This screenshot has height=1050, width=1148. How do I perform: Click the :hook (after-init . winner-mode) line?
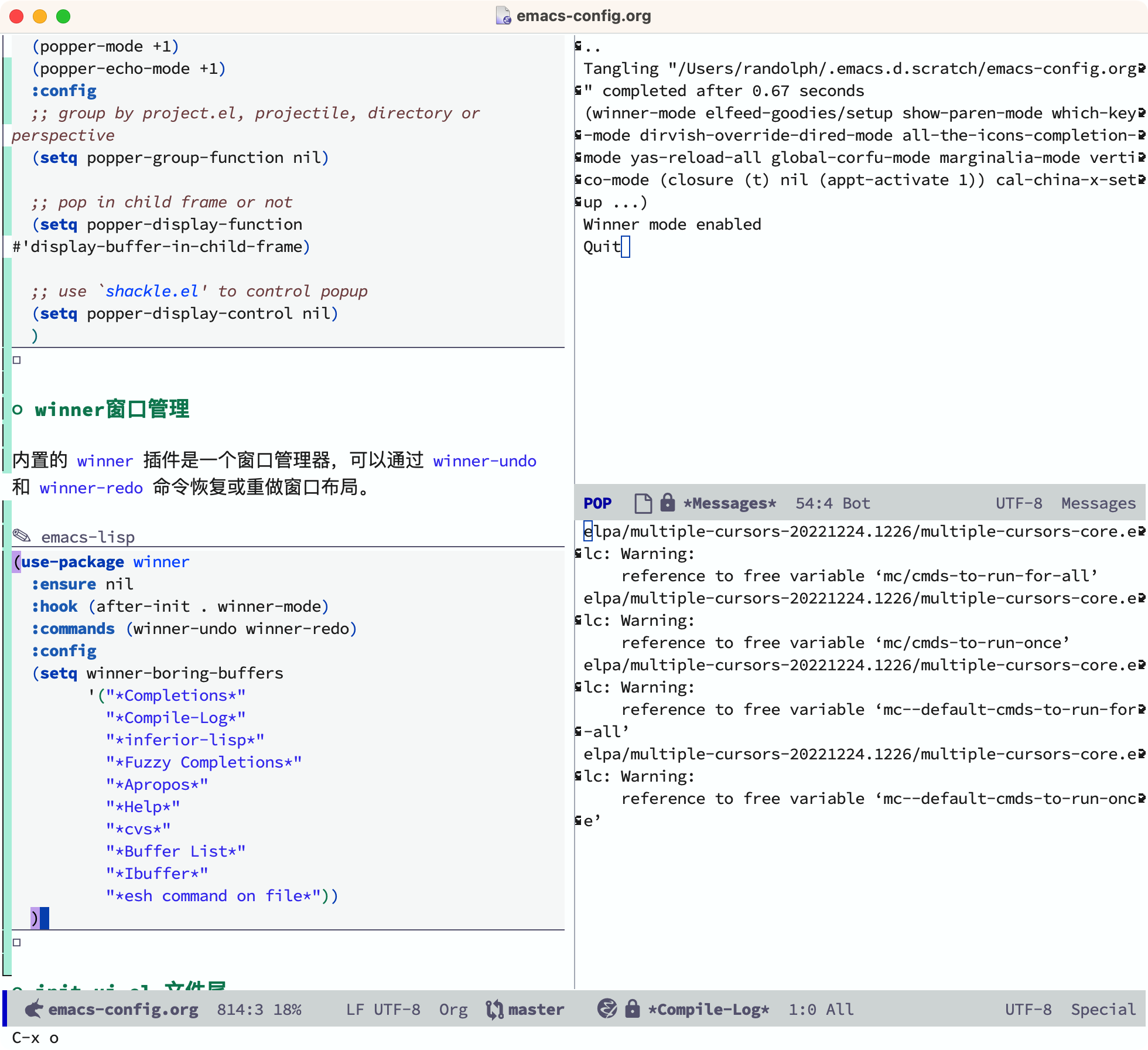click(180, 606)
